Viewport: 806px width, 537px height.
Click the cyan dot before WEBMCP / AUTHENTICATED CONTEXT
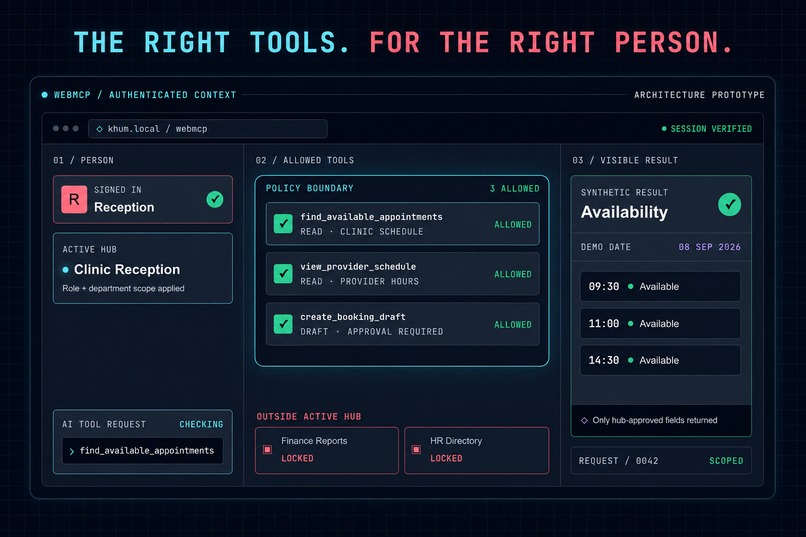pyautogui.click(x=45, y=95)
